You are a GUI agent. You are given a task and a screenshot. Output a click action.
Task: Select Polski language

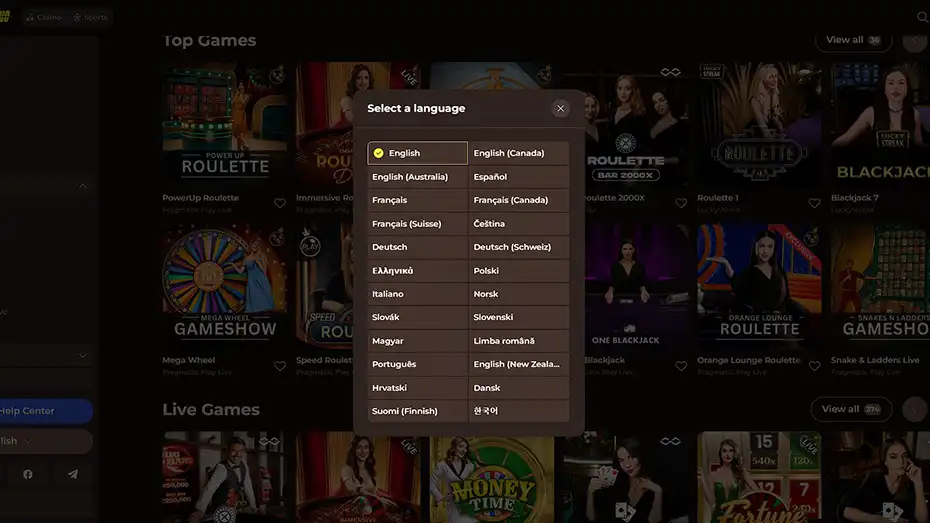[519, 270]
